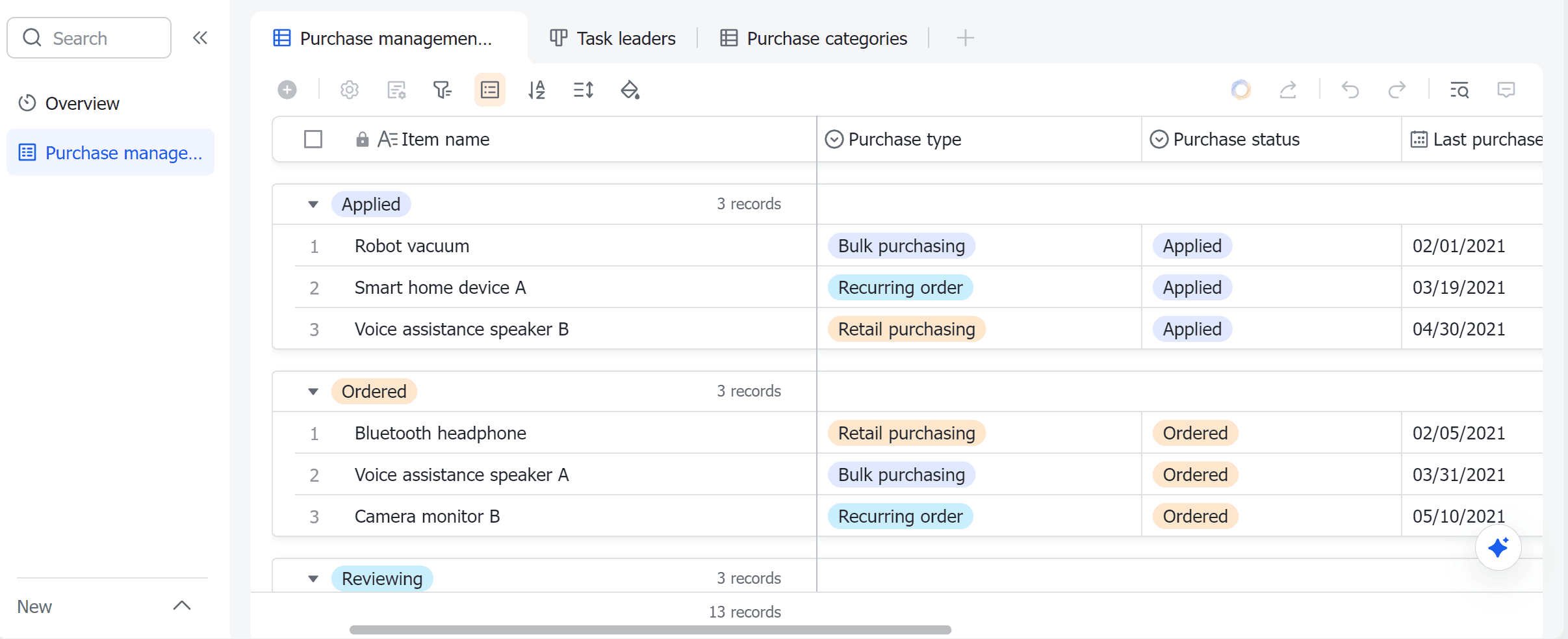Toggle the group-by tool
1568x639 pixels.
click(490, 90)
